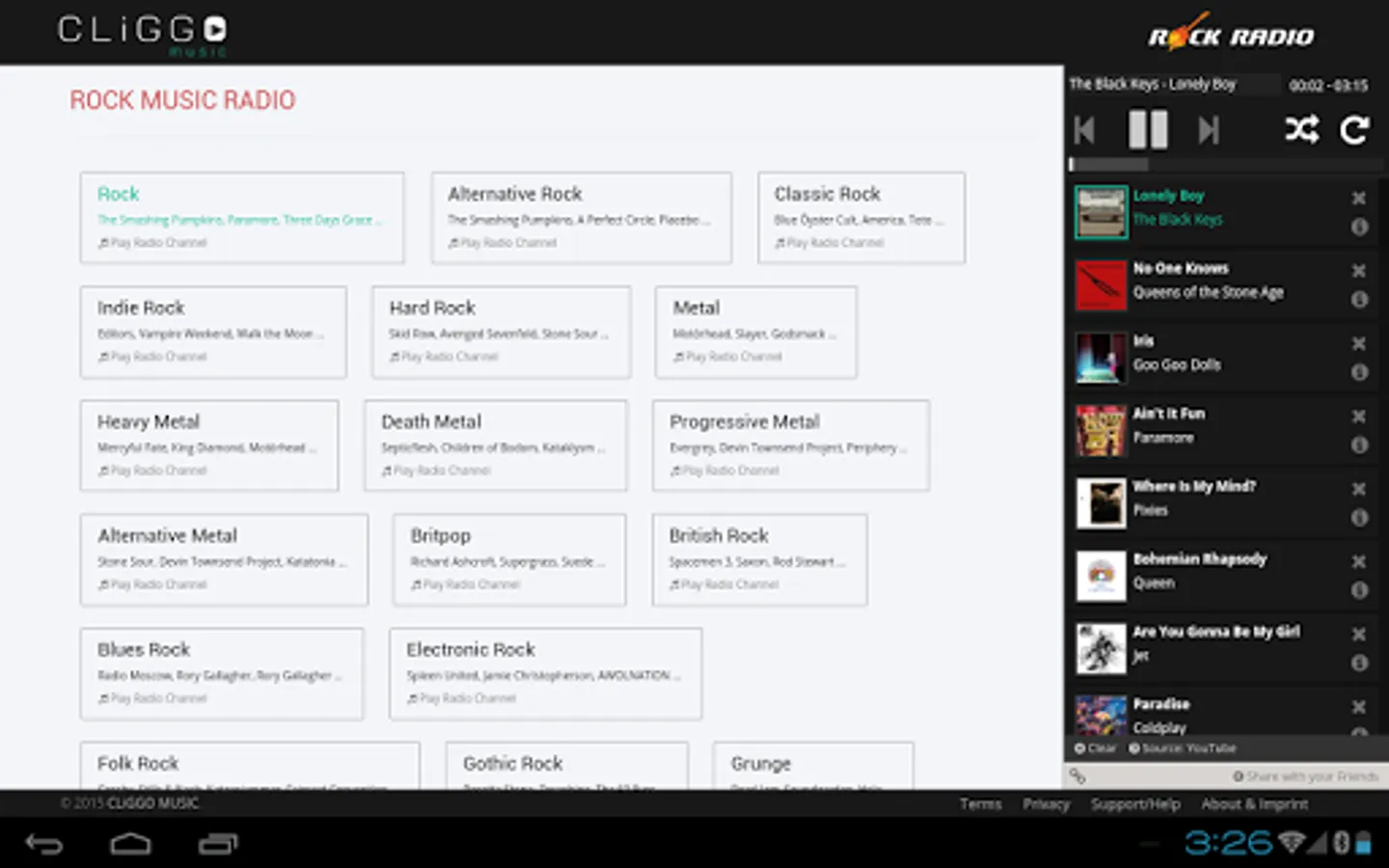Select the No One Knows album art
This screenshot has height=868, width=1389.
tap(1101, 285)
